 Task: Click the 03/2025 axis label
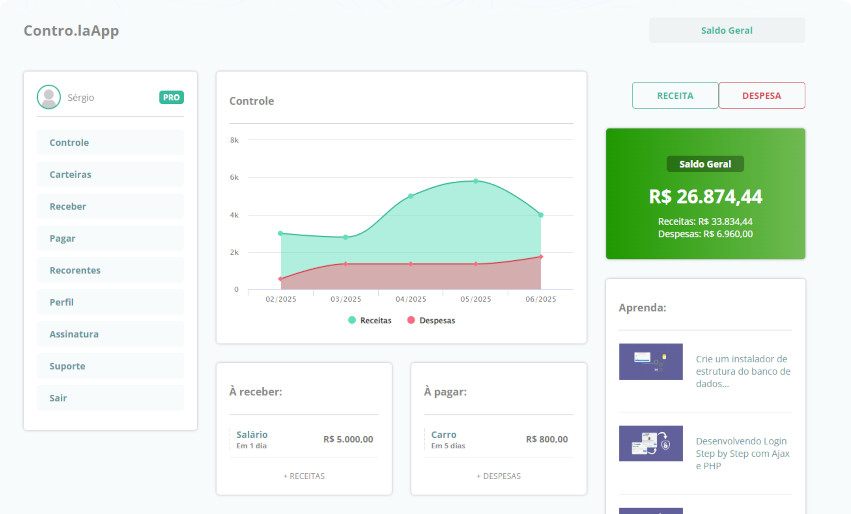tap(346, 299)
